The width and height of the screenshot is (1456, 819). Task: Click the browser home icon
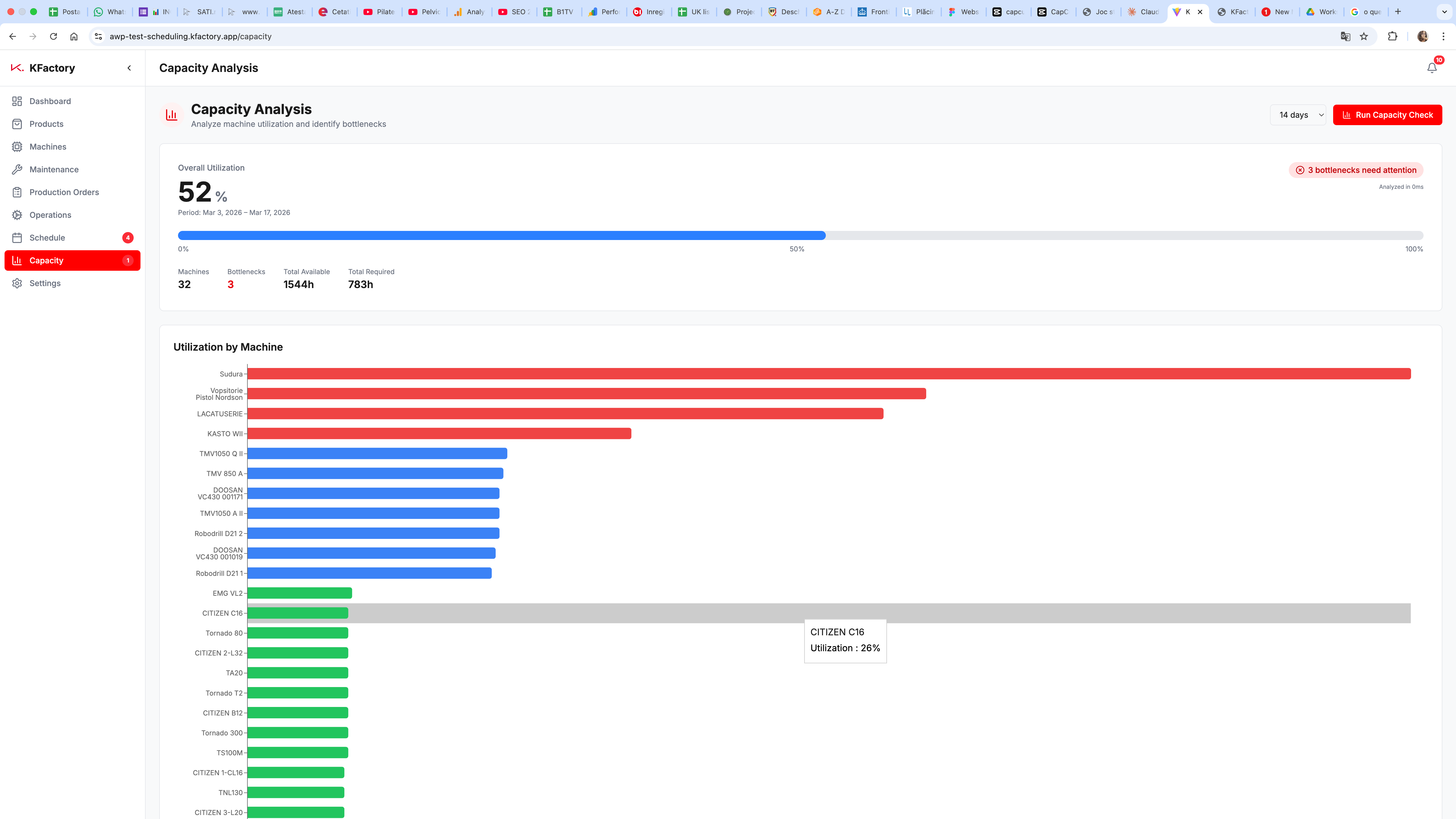73,36
